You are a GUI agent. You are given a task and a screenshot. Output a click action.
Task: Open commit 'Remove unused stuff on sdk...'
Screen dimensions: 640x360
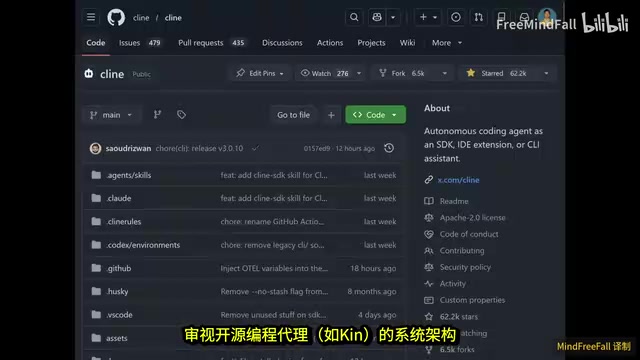[273, 315]
